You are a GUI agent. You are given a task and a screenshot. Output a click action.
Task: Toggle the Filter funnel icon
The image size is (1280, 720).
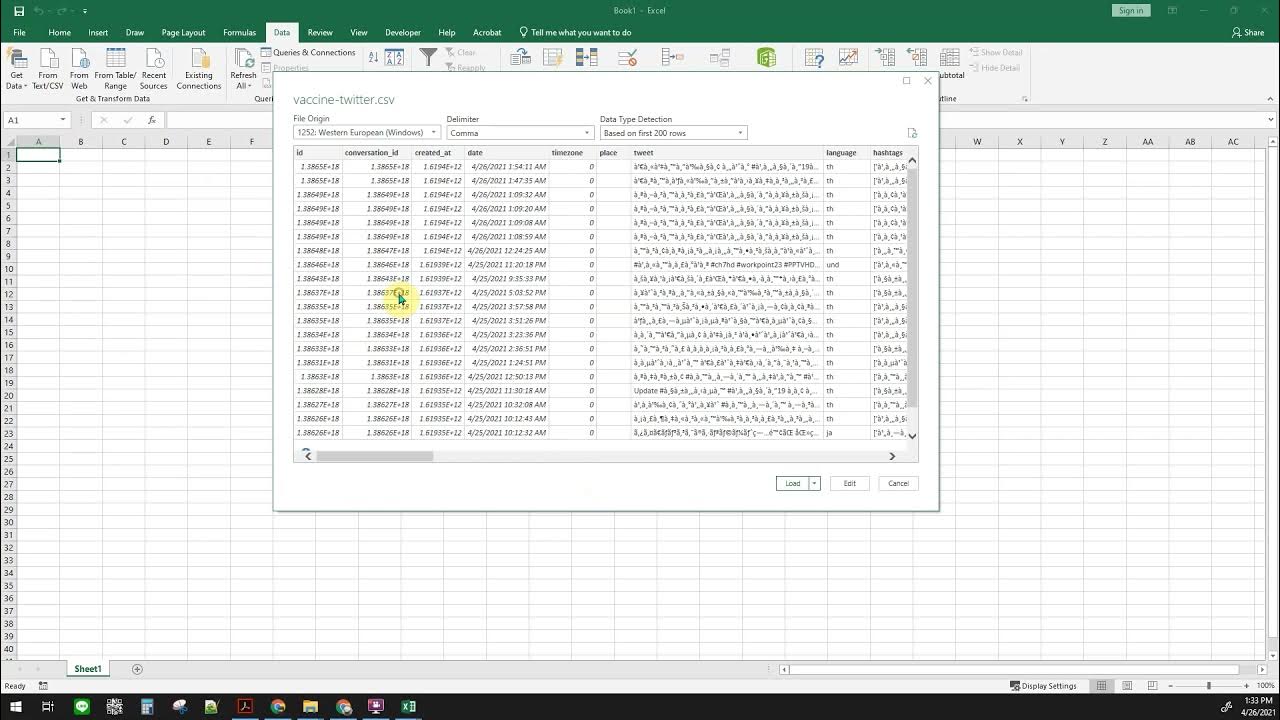pyautogui.click(x=428, y=58)
